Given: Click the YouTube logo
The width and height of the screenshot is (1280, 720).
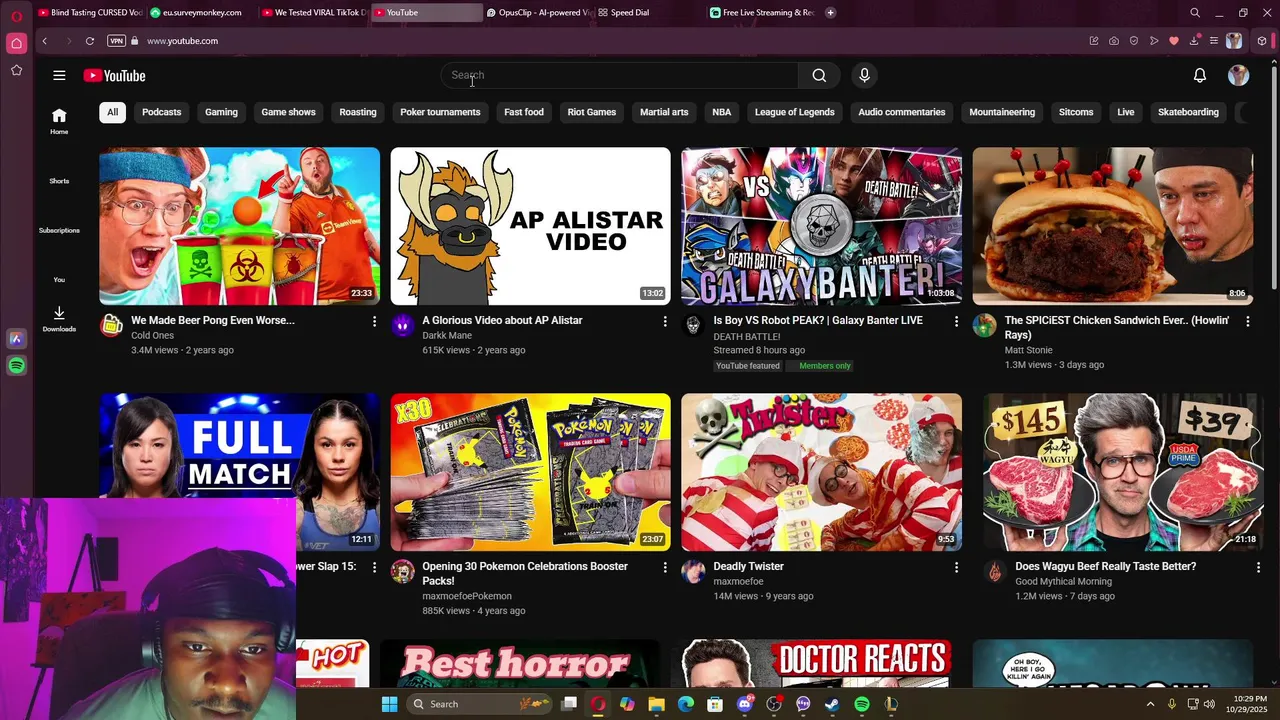Looking at the screenshot, I should (x=114, y=76).
